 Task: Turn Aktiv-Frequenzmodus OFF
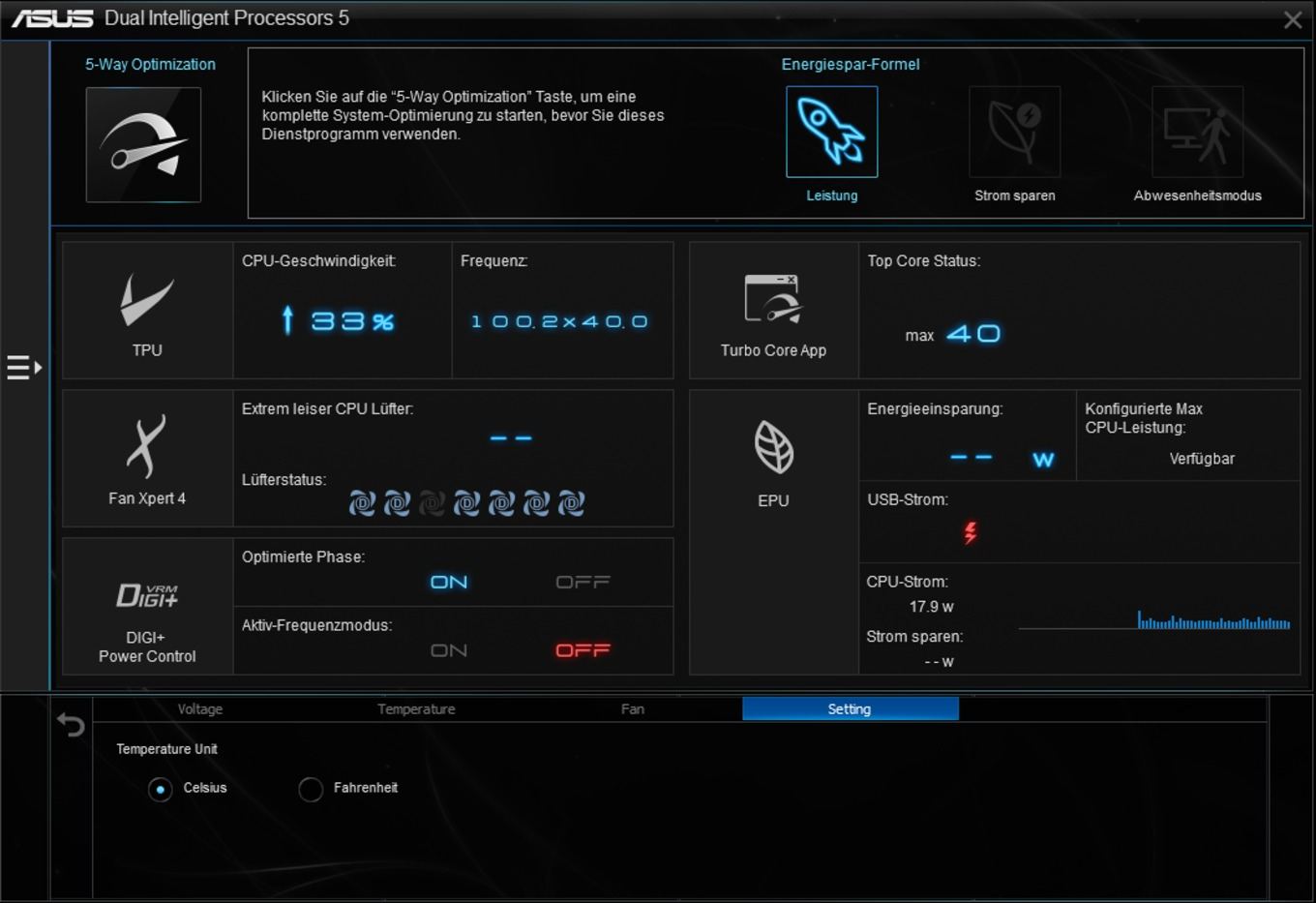(x=583, y=650)
